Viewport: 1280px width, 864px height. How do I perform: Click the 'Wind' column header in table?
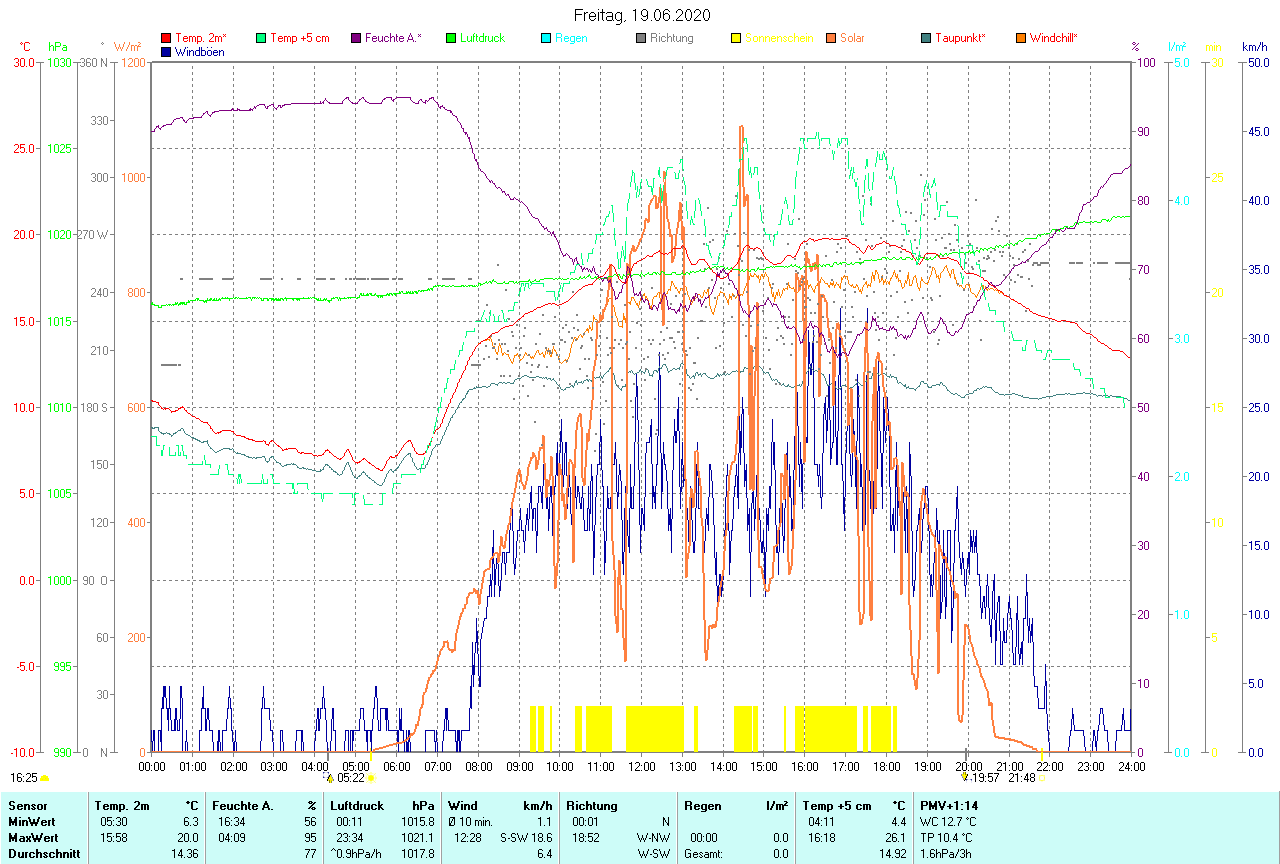click(463, 805)
